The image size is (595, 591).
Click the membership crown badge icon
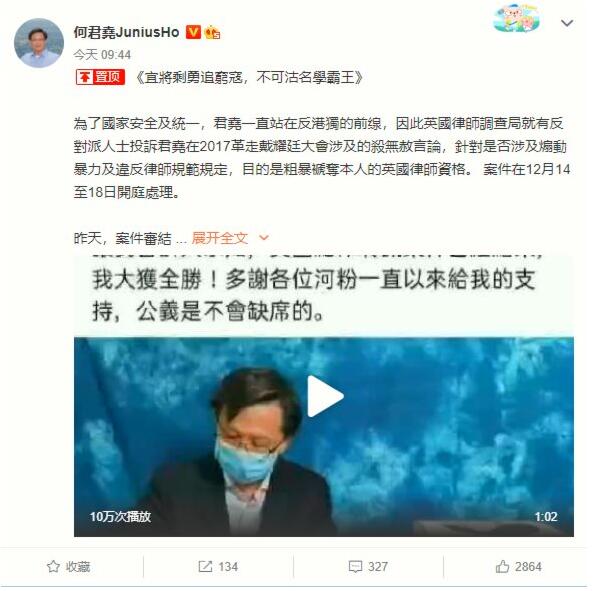213,33
